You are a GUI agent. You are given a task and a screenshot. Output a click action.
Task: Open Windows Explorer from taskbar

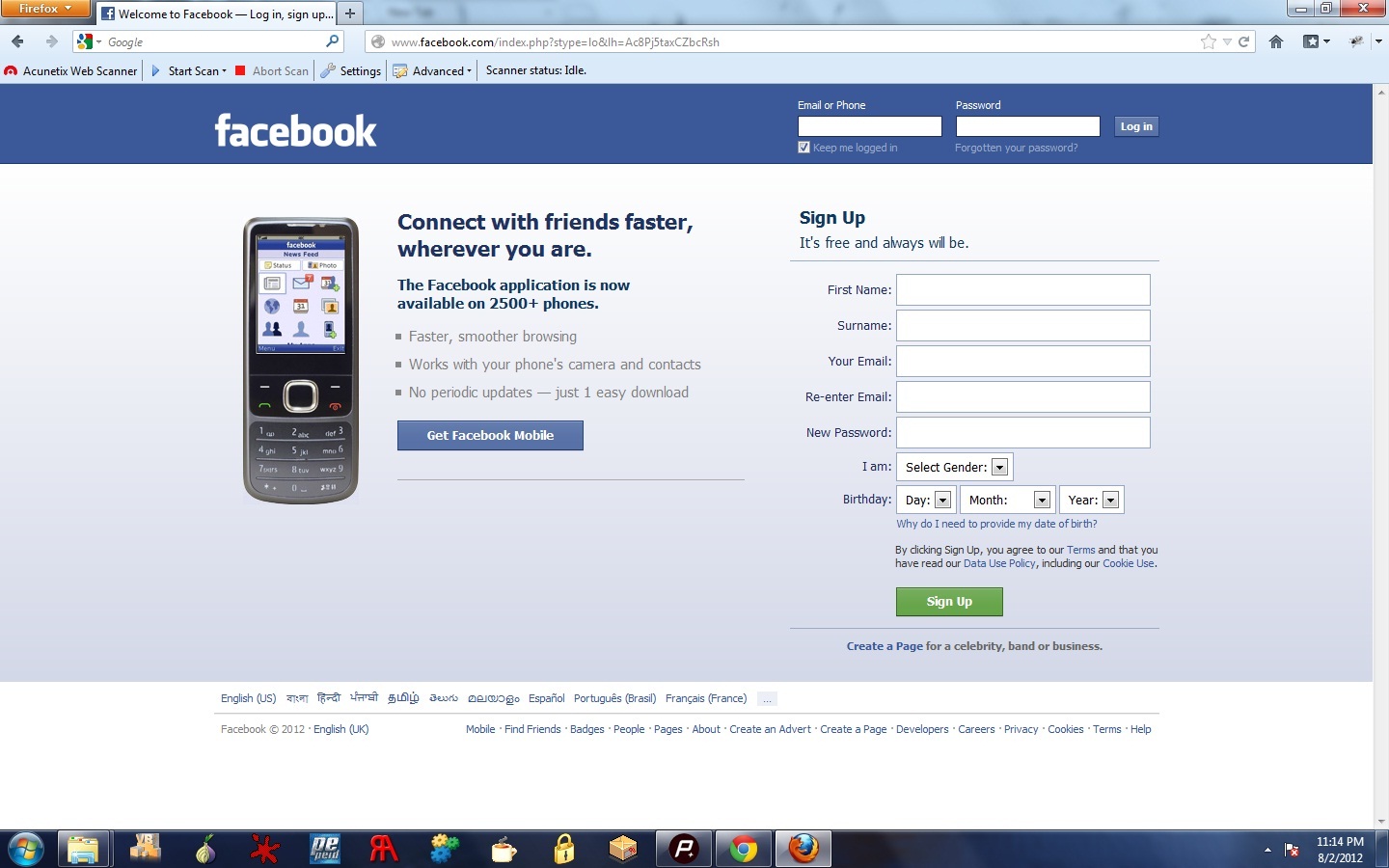83,850
